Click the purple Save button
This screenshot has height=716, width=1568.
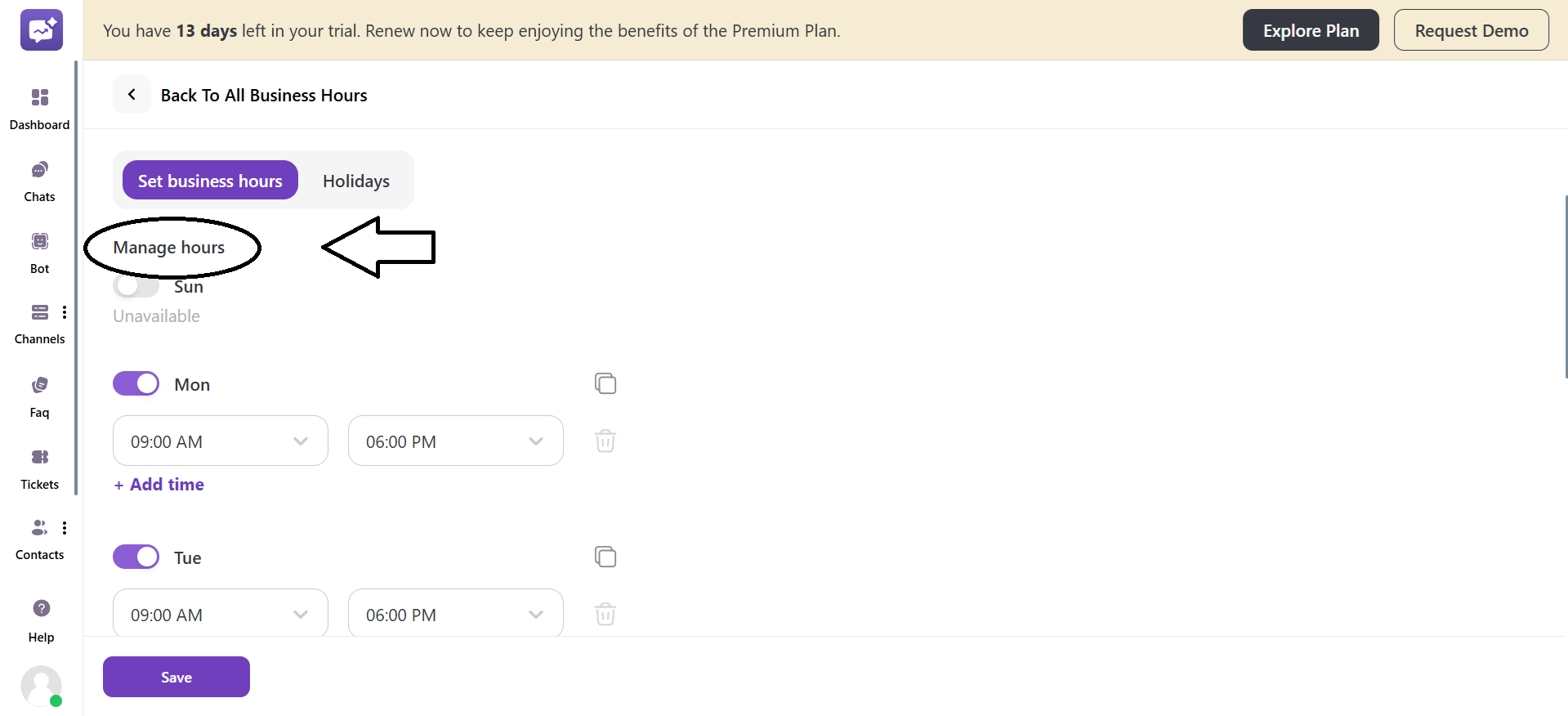click(176, 677)
